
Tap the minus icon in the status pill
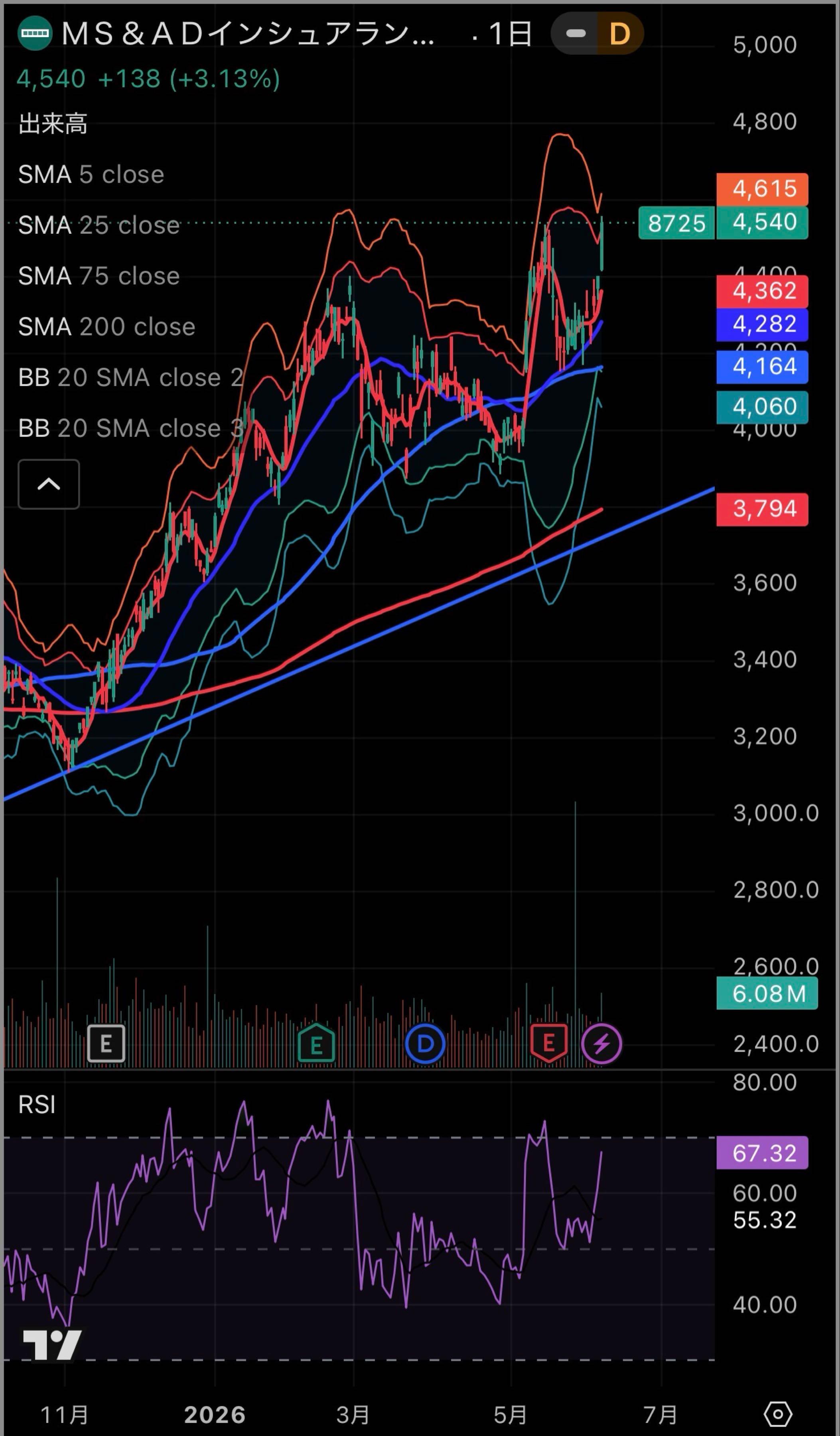(x=576, y=34)
